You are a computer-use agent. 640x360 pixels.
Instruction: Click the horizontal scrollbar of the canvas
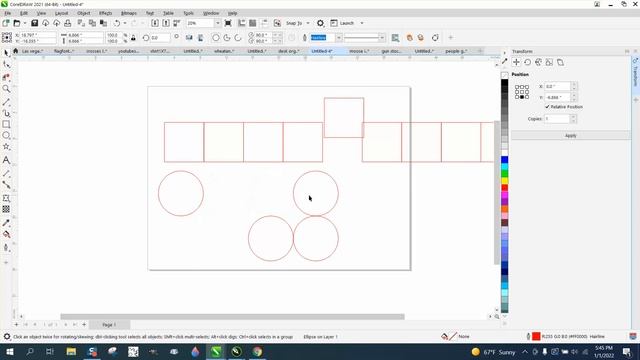[232, 317]
